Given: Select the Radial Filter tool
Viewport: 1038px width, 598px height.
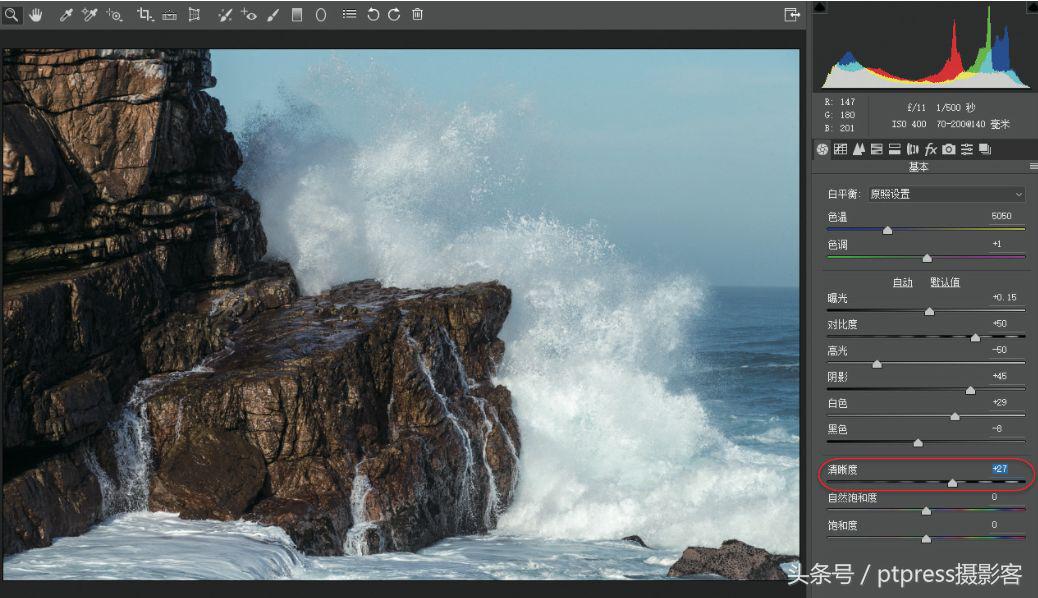Looking at the screenshot, I should point(321,15).
